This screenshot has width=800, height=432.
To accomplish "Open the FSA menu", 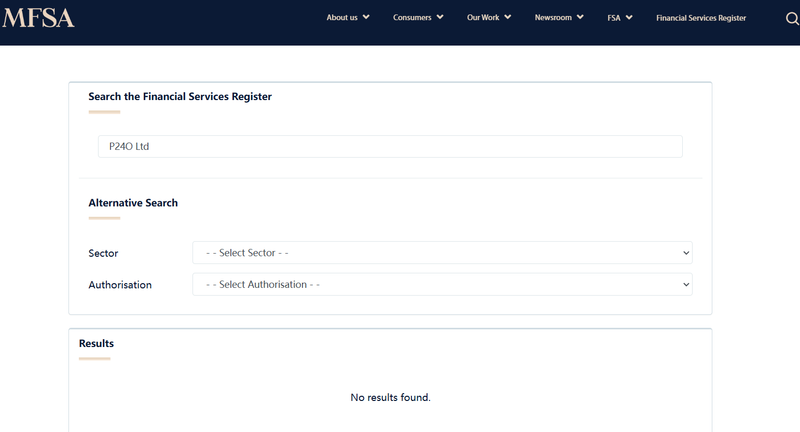I will (x=614, y=18).
